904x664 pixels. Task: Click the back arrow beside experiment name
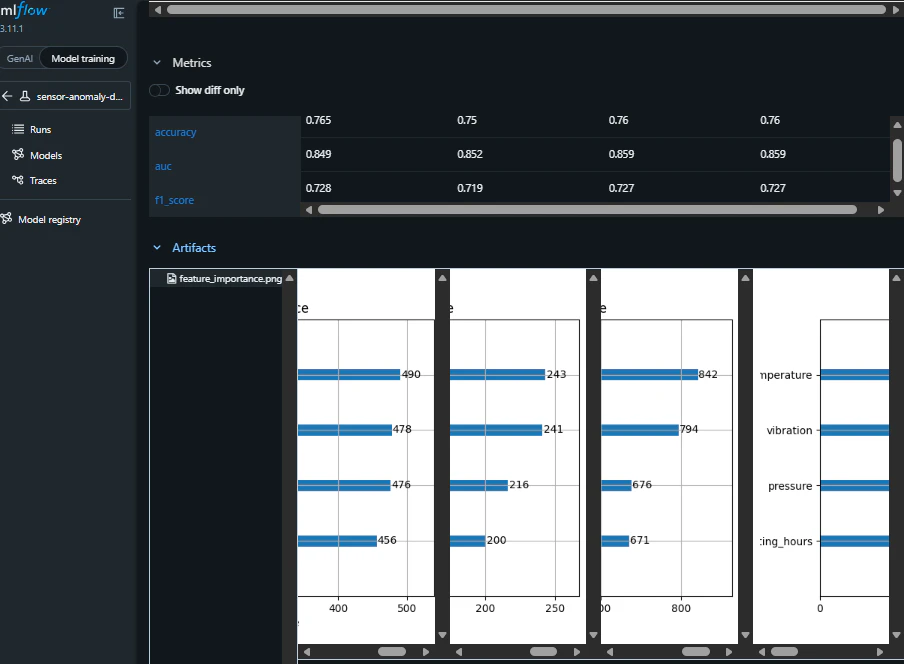7,96
